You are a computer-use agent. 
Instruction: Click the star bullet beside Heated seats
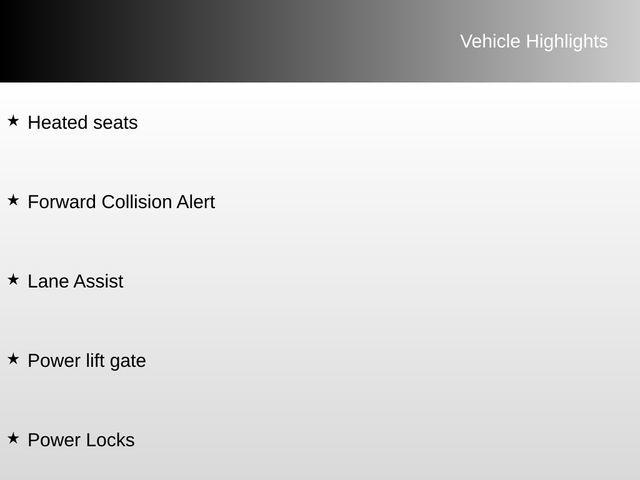[13, 121]
